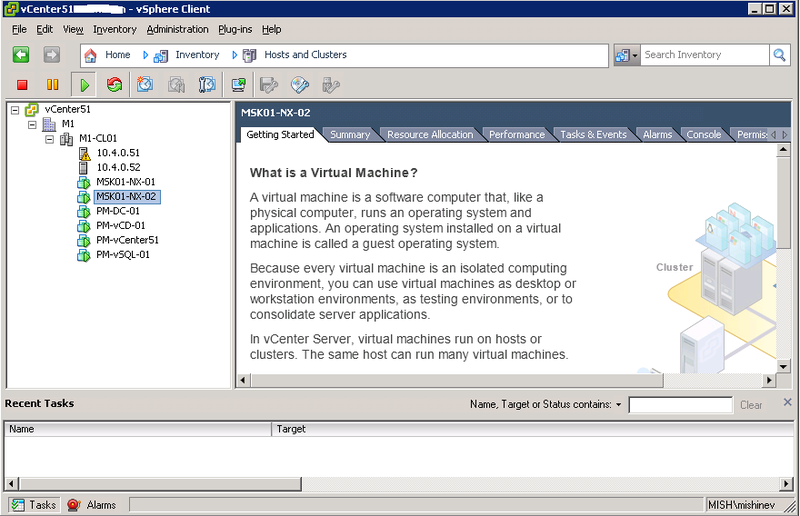The width and height of the screenshot is (800, 516).
Task: Open the Inventory menu
Action: point(115,29)
